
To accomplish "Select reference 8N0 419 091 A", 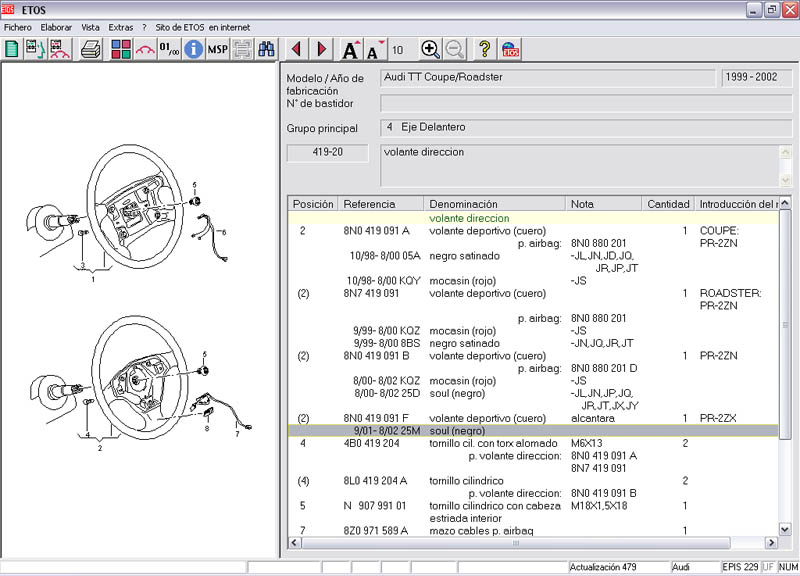I will point(377,231).
